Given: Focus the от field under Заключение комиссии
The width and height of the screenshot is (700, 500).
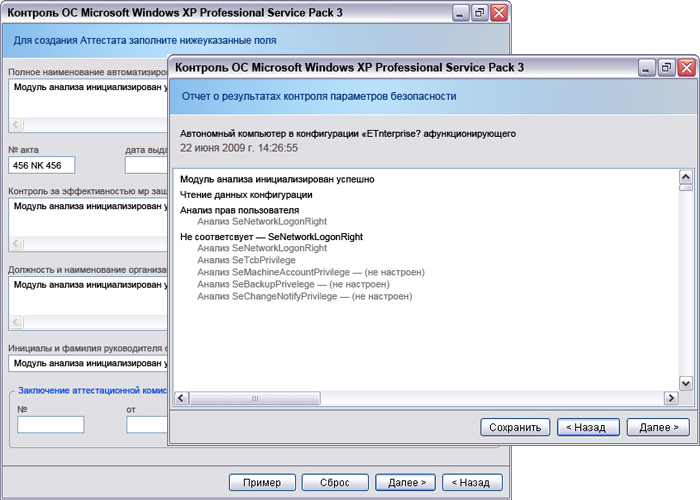Looking at the screenshot, I should coord(147,424).
